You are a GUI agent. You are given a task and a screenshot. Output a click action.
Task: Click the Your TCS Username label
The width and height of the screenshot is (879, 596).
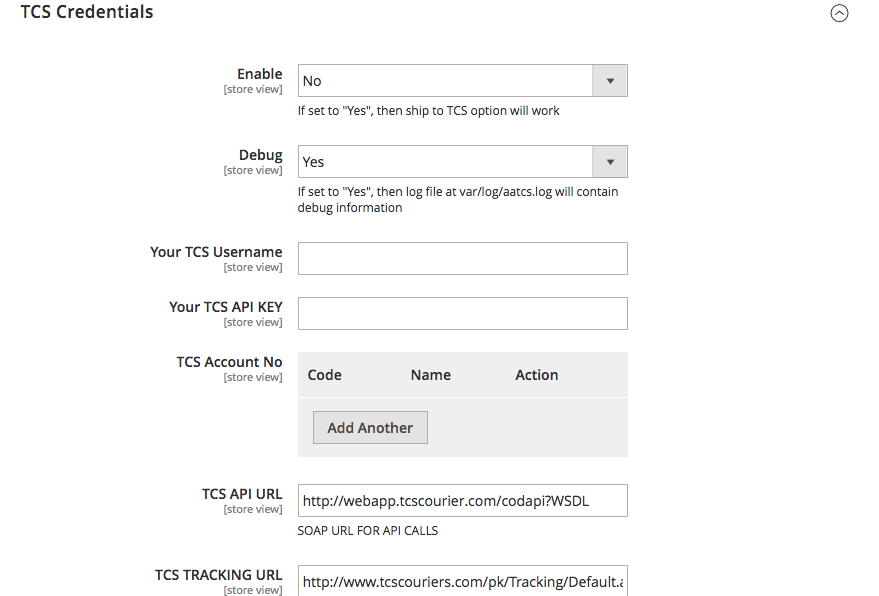[x=216, y=252]
